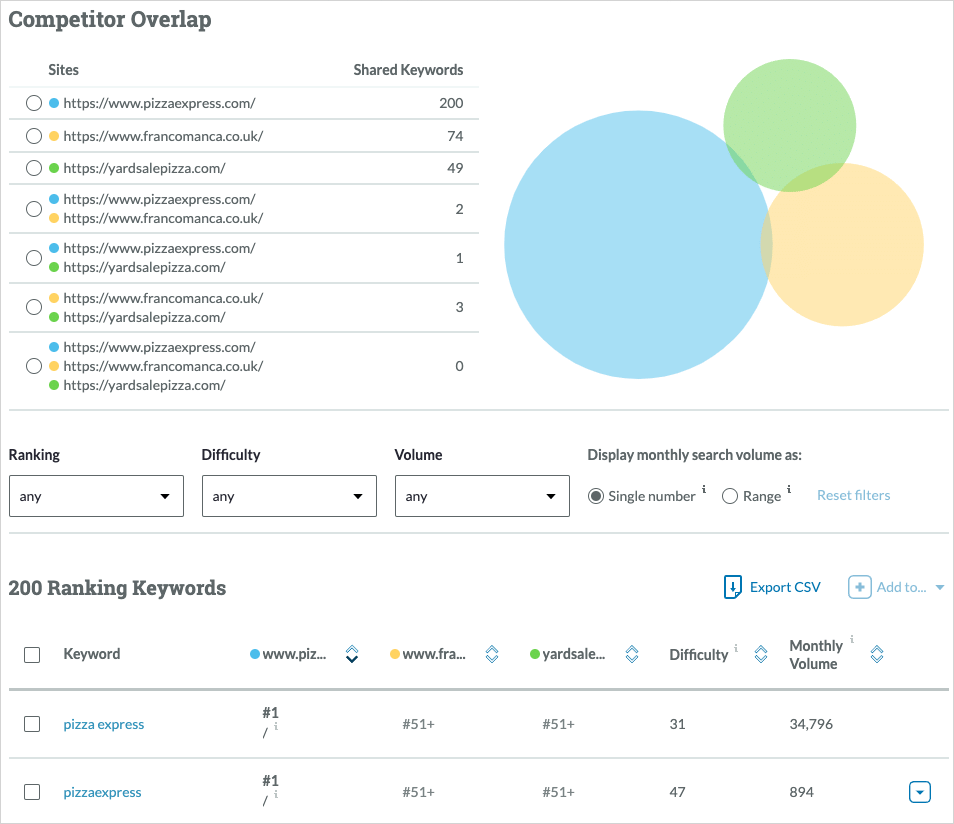Image resolution: width=954 pixels, height=824 pixels.
Task: Sort by Monthly Volume column arrows
Action: [877, 654]
